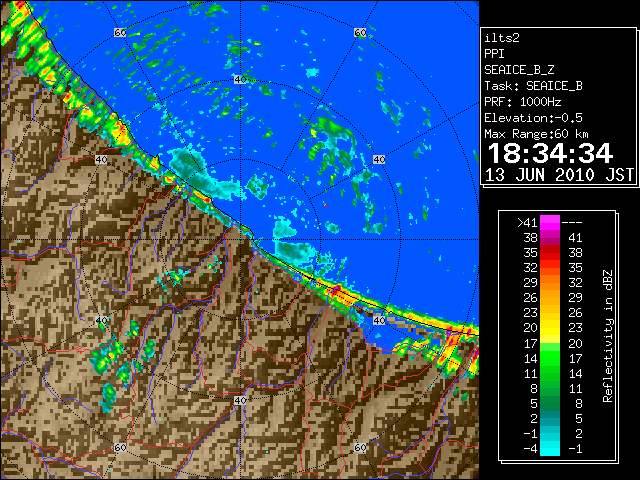Image resolution: width=640 pixels, height=480 pixels.
Task: Click the 60 km ring label at northwest
Action: 120,32
